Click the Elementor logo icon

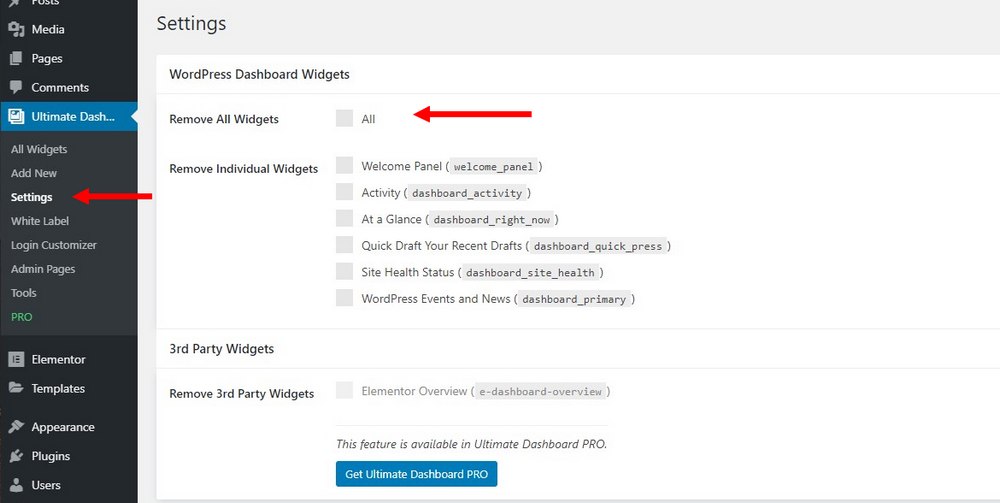click(16, 360)
